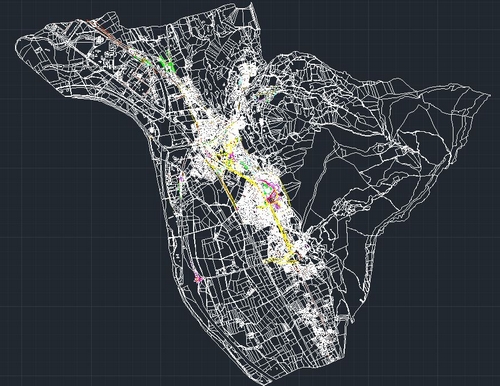Select the magenta curved junction beside green blocks
Viewport: 500px width, 386px height.
[x=272, y=193]
